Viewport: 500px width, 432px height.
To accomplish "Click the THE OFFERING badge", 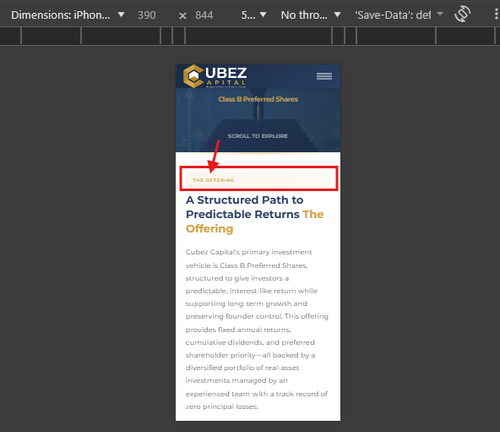I will coord(258,180).
